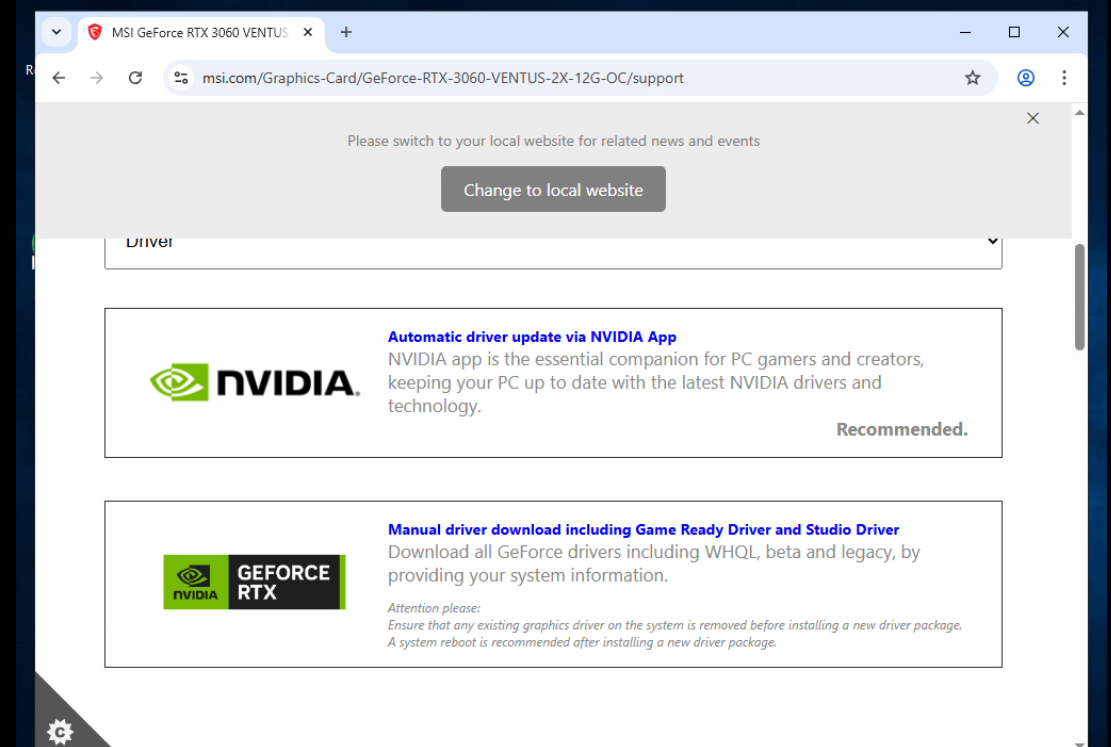Bookmark this page with the star icon
The image size is (1111, 747).
coord(972,78)
